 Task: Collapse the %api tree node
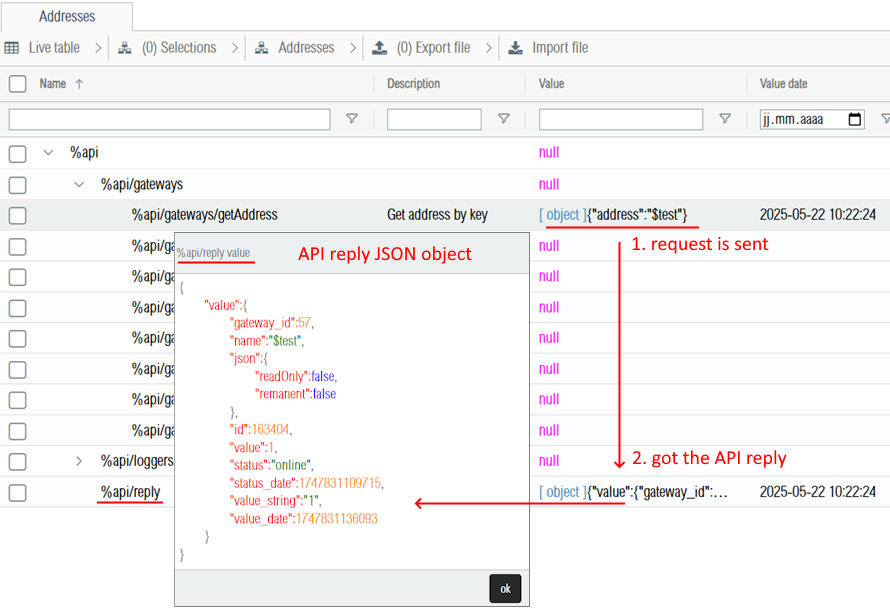coord(48,153)
